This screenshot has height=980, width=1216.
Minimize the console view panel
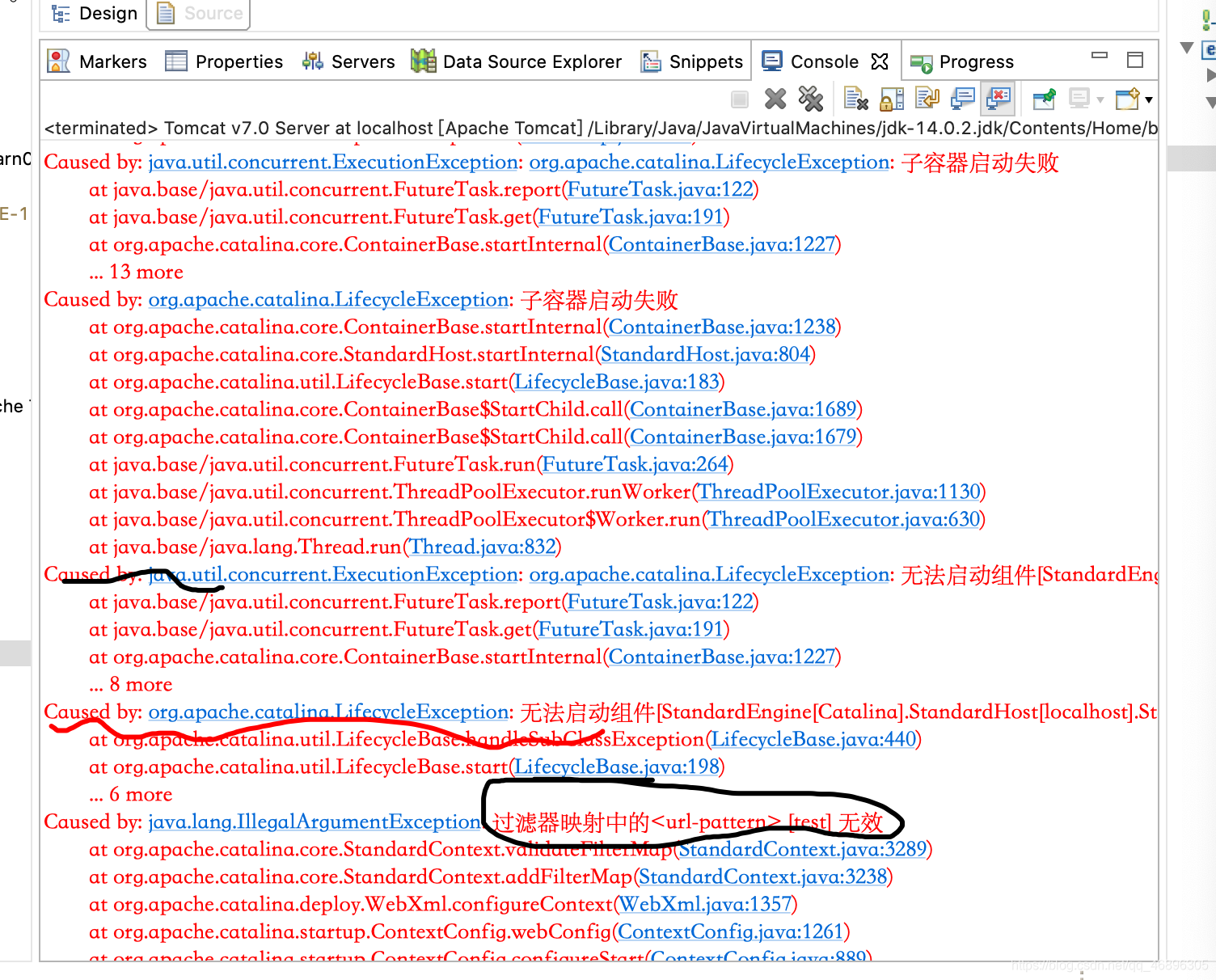click(x=1100, y=56)
